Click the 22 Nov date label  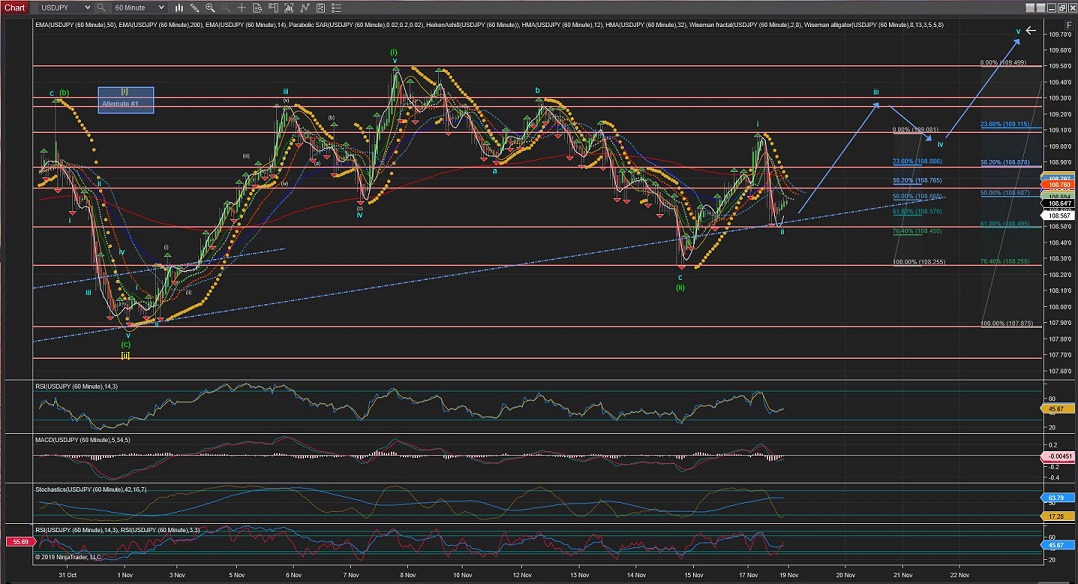coord(960,575)
